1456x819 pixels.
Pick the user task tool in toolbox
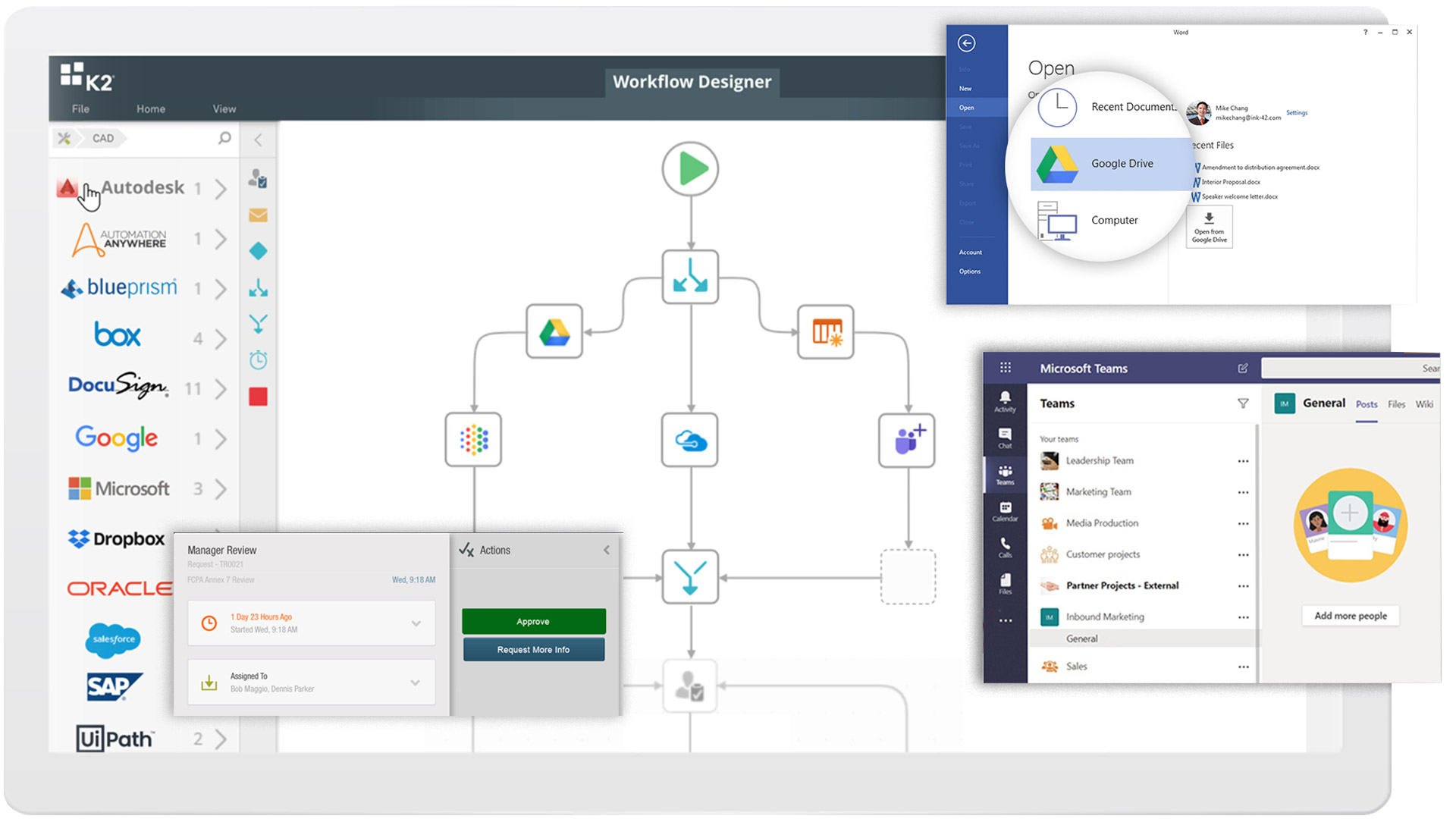[258, 179]
